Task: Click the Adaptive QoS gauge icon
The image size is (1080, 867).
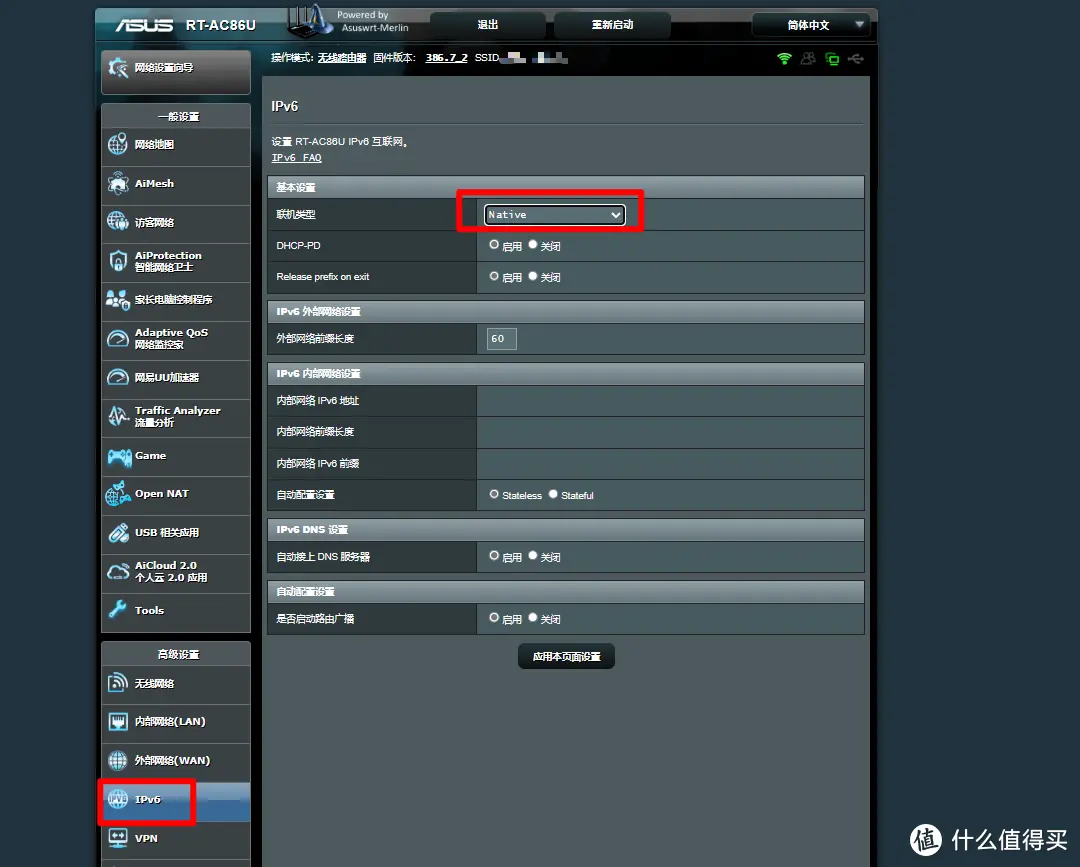Action: tap(117, 338)
